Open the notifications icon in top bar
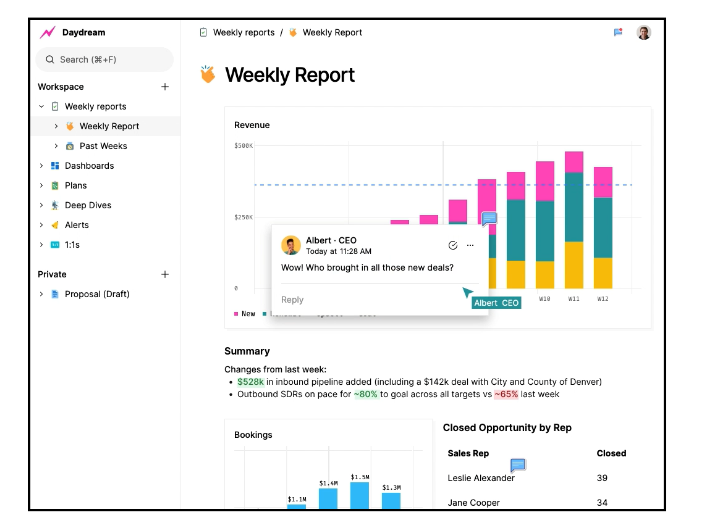 [618, 32]
